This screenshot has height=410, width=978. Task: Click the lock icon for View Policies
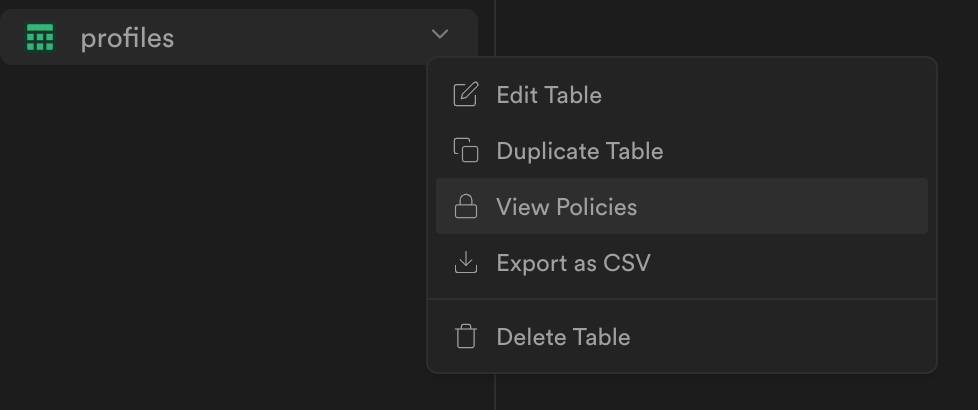(x=465, y=207)
